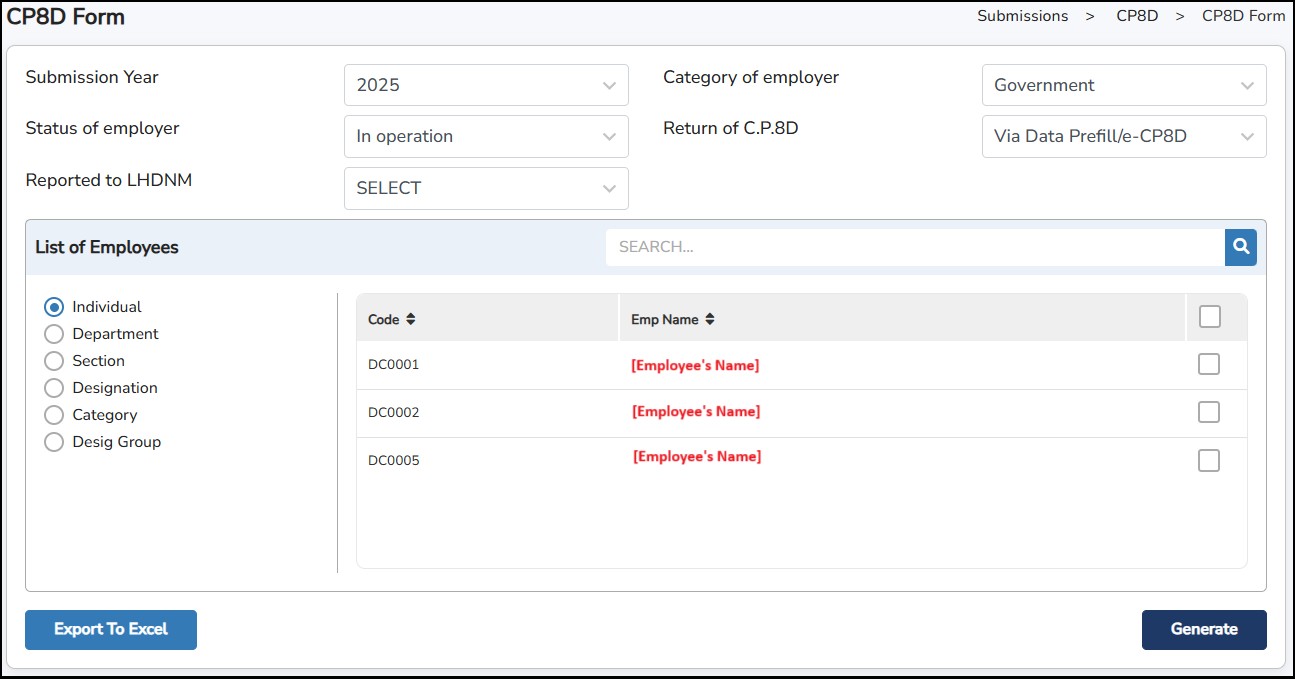The image size is (1295, 679).
Task: Select the Section radio button
Action: click(54, 361)
